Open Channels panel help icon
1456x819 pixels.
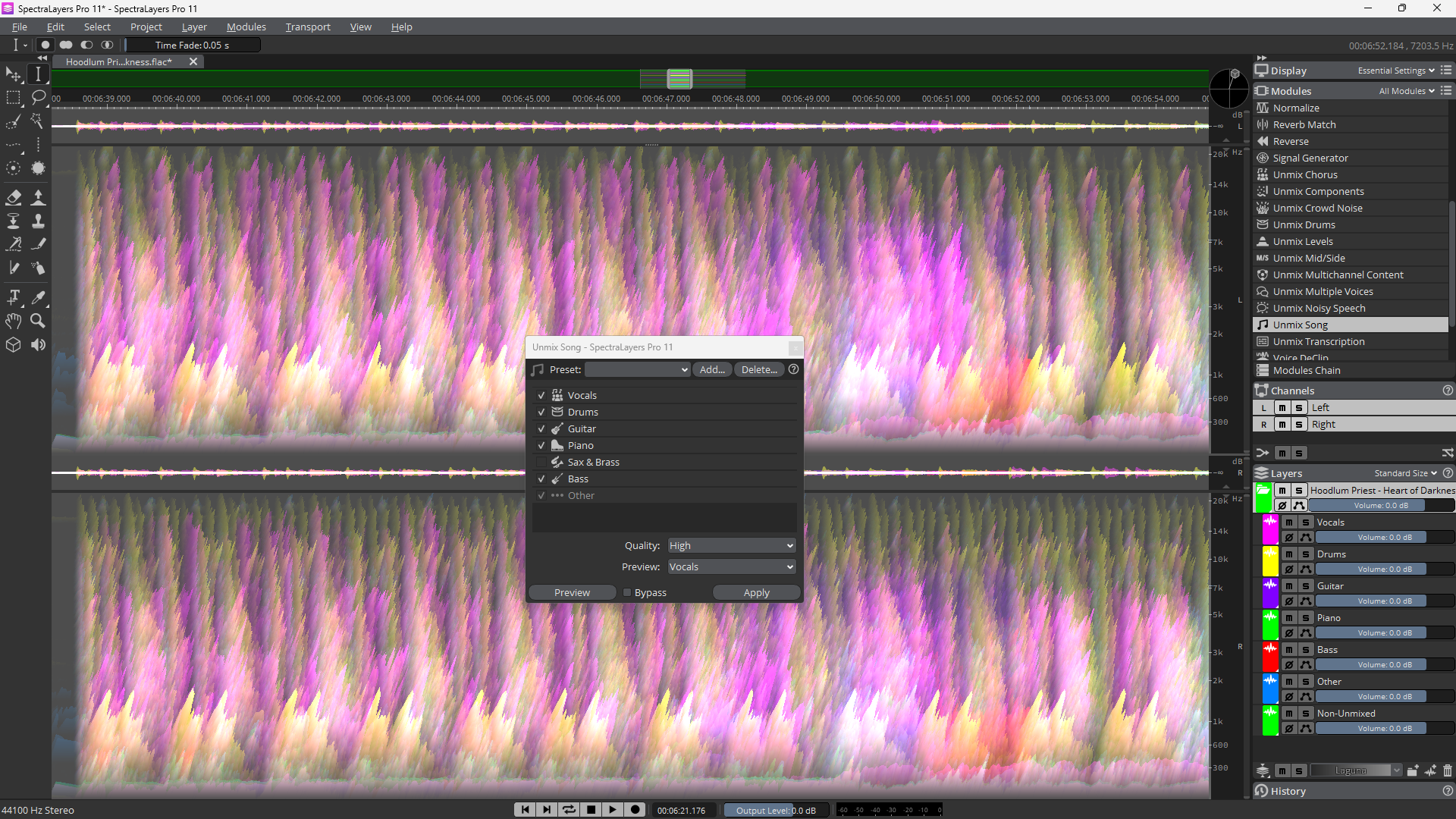pyautogui.click(x=1448, y=391)
